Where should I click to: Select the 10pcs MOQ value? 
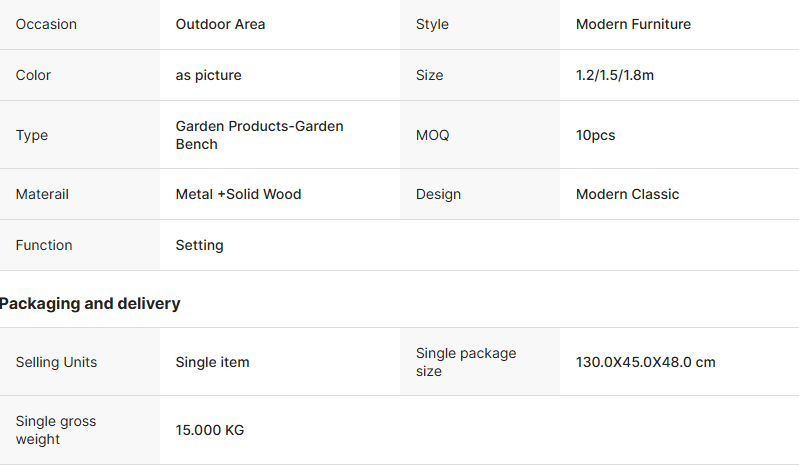pos(595,135)
